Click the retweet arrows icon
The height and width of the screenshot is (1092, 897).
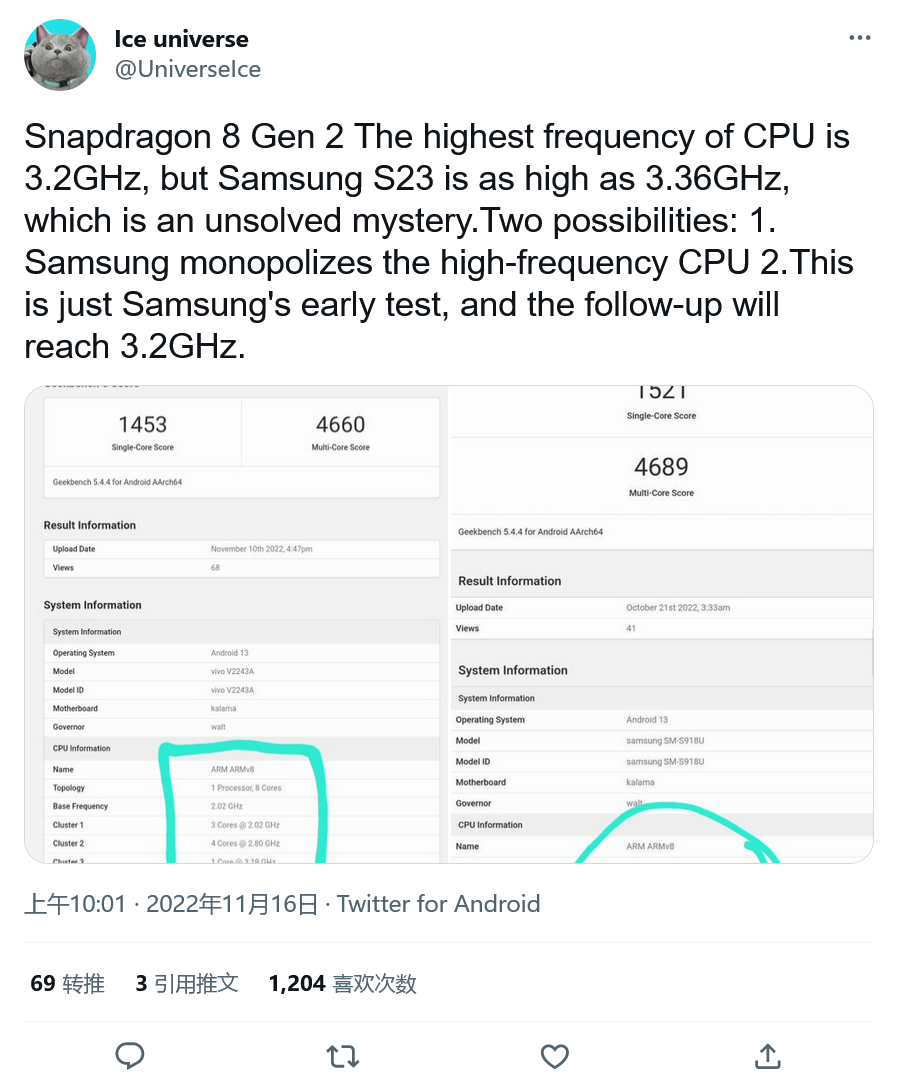pyautogui.click(x=343, y=1056)
